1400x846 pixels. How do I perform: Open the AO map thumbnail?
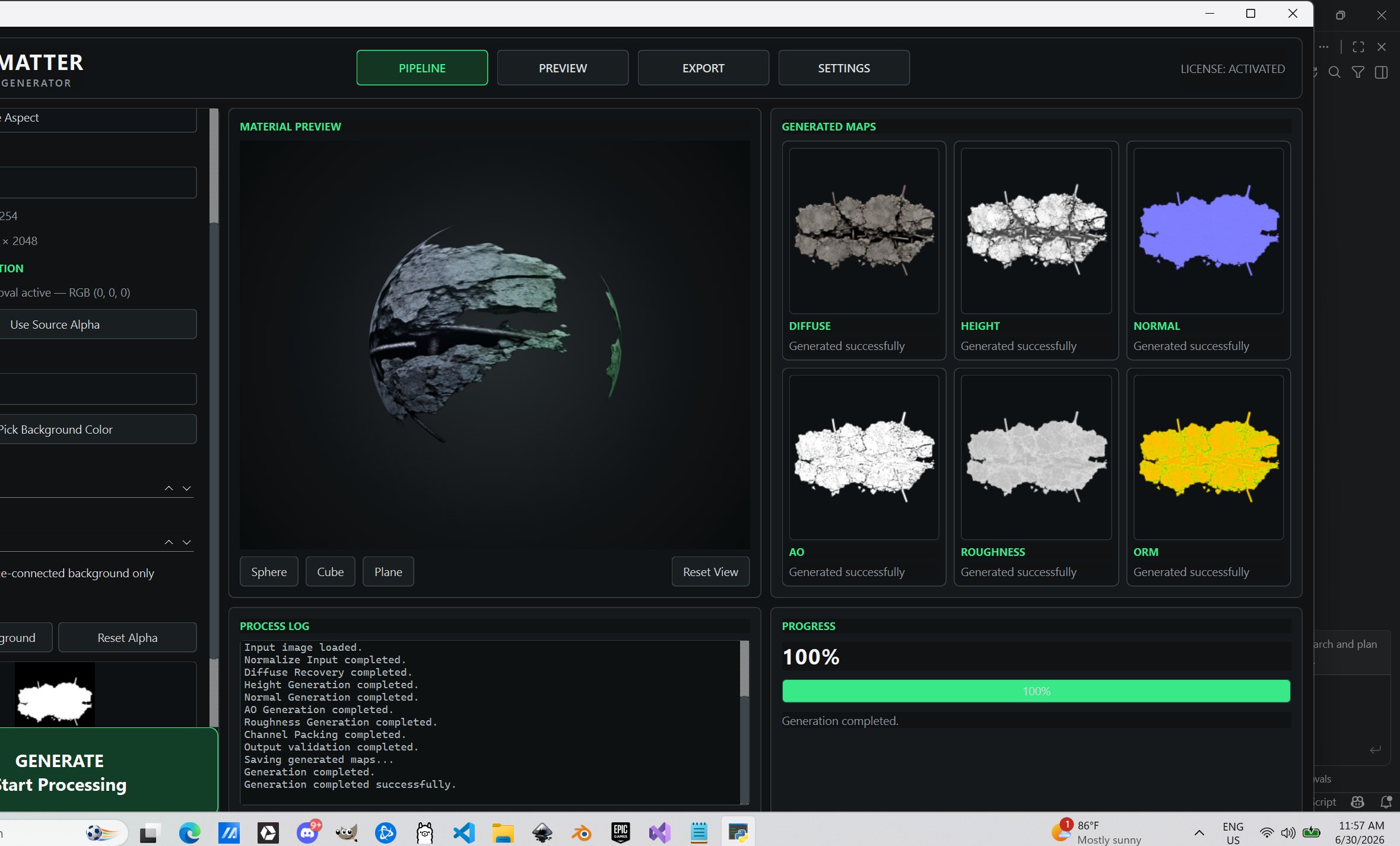pyautogui.click(x=864, y=457)
